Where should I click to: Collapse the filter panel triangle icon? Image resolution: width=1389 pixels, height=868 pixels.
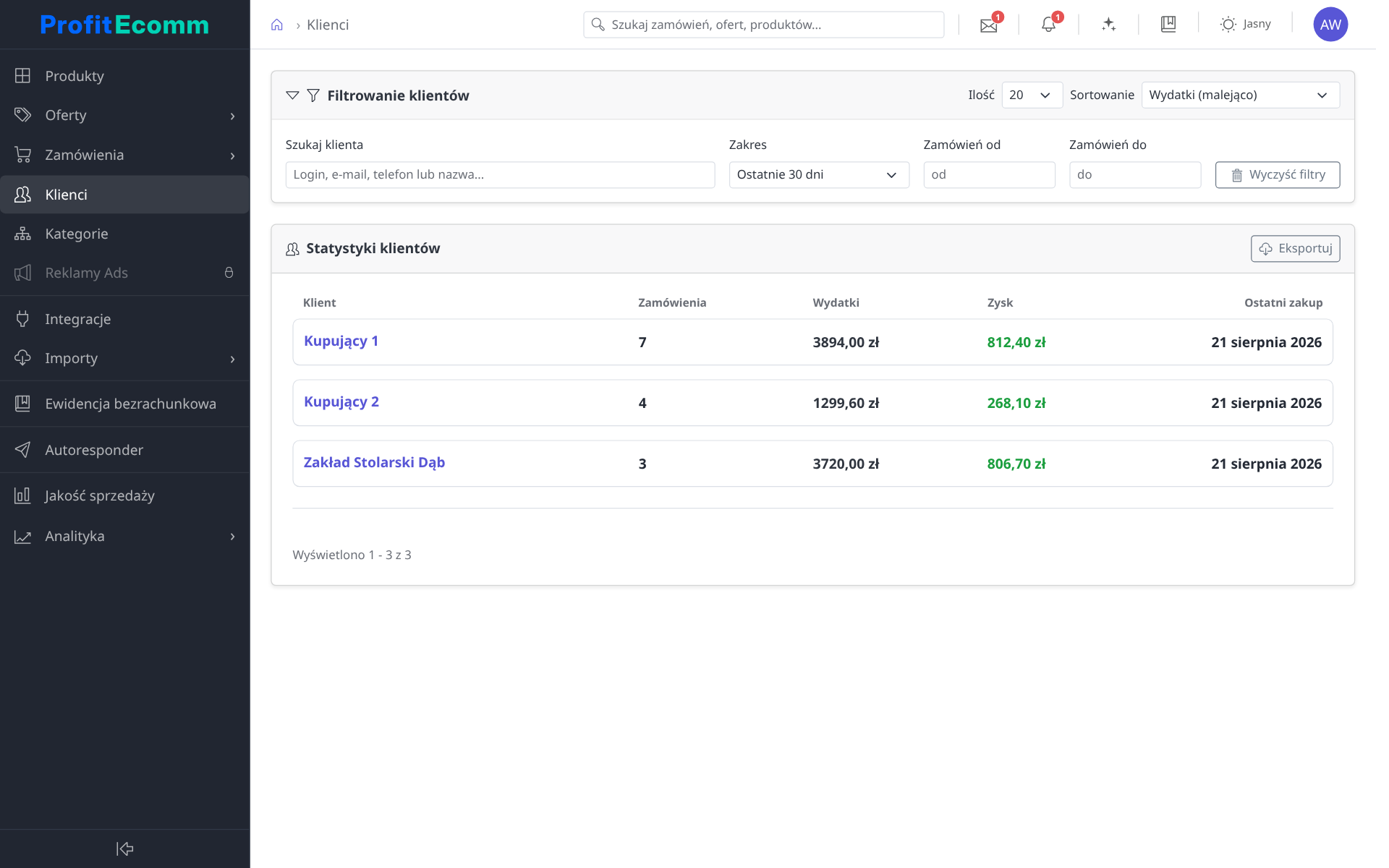(292, 95)
